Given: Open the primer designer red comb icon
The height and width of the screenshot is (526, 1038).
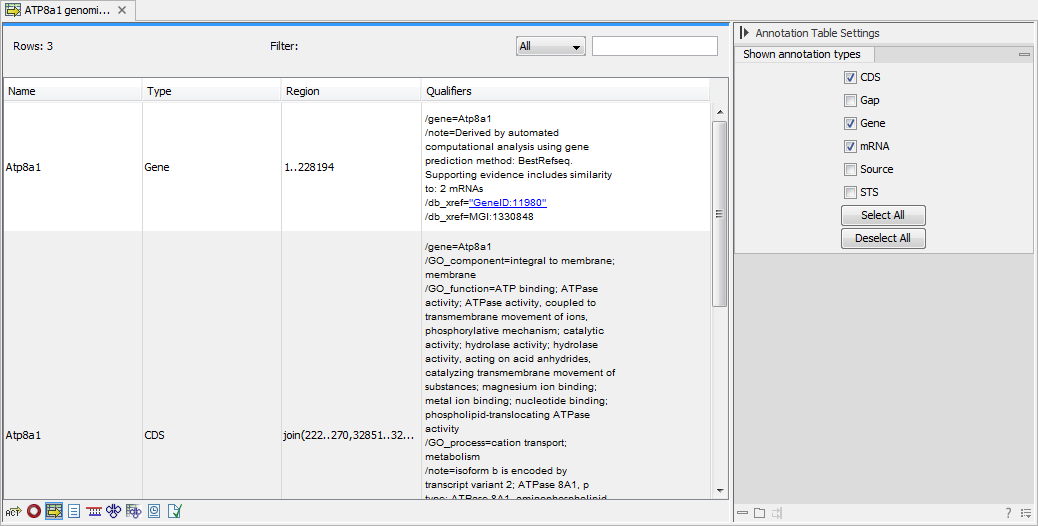Looking at the screenshot, I should coord(94,511).
